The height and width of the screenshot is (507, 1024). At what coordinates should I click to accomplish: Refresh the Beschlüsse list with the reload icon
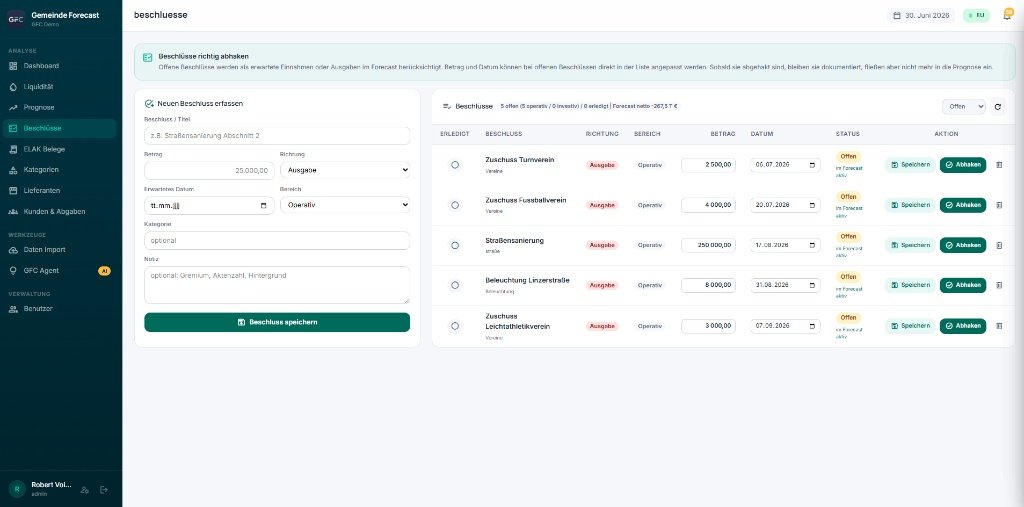click(x=997, y=106)
